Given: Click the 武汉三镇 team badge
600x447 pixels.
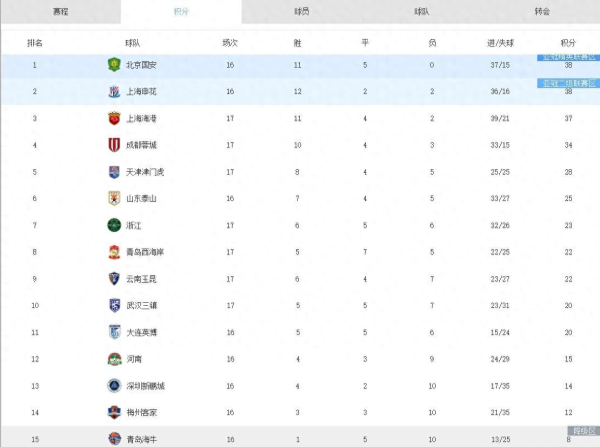Looking at the screenshot, I should (x=114, y=305).
